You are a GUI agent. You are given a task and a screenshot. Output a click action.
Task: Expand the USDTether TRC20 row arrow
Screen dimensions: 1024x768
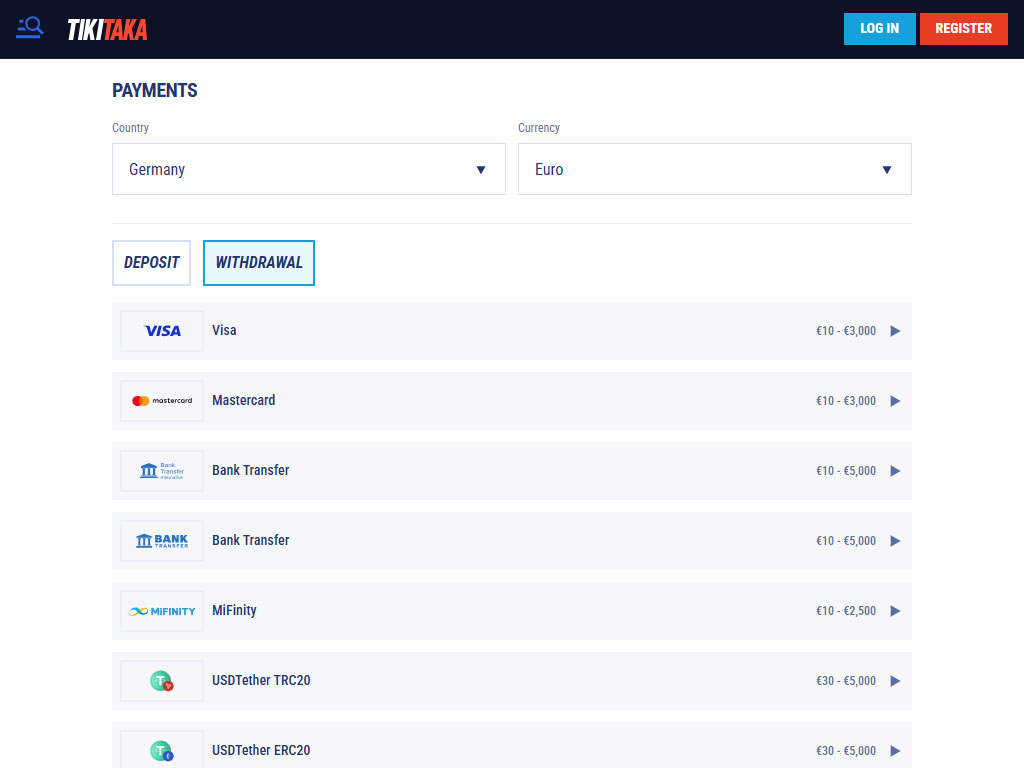click(895, 681)
